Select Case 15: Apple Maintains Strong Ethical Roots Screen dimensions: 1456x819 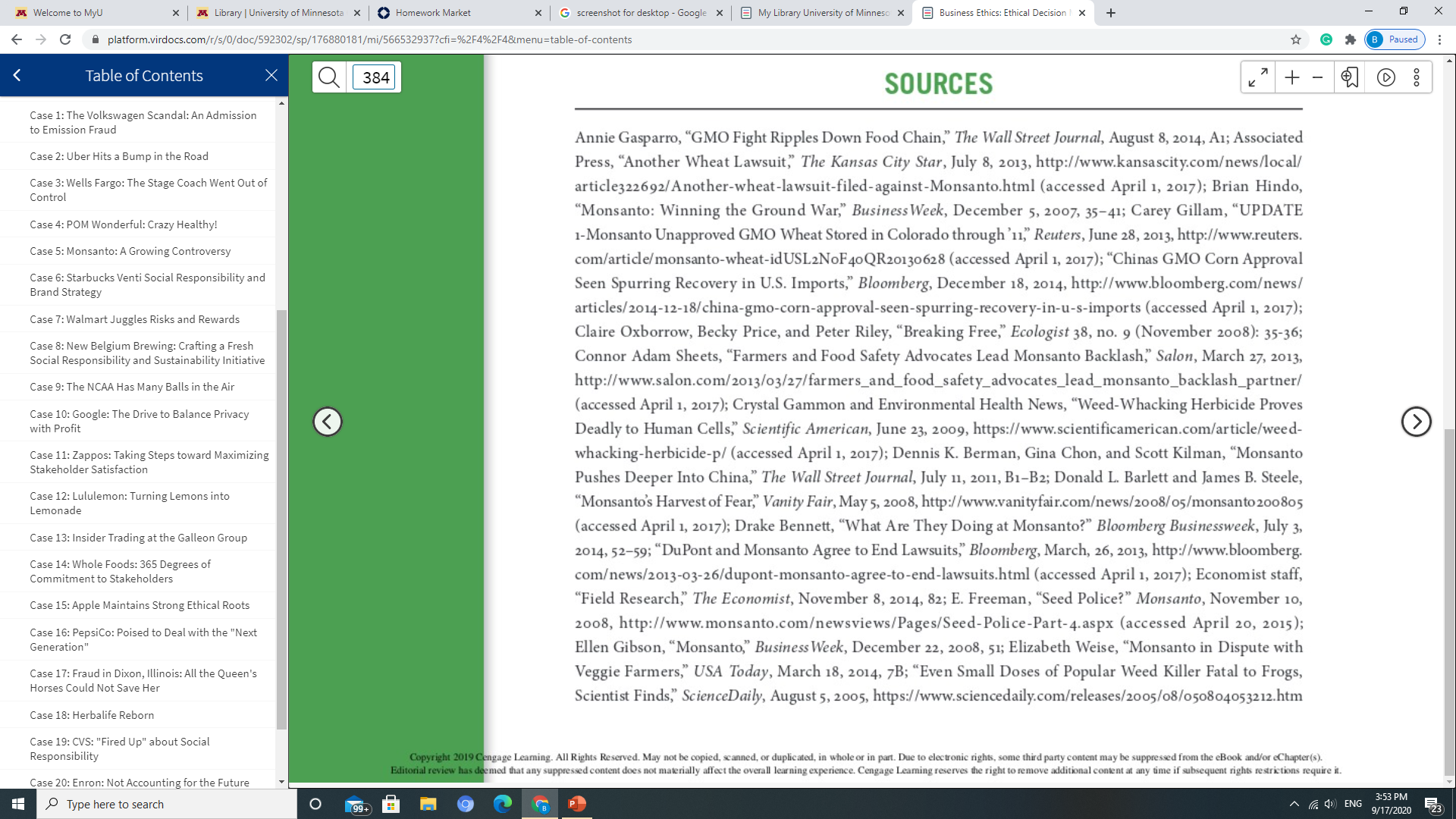[140, 605]
